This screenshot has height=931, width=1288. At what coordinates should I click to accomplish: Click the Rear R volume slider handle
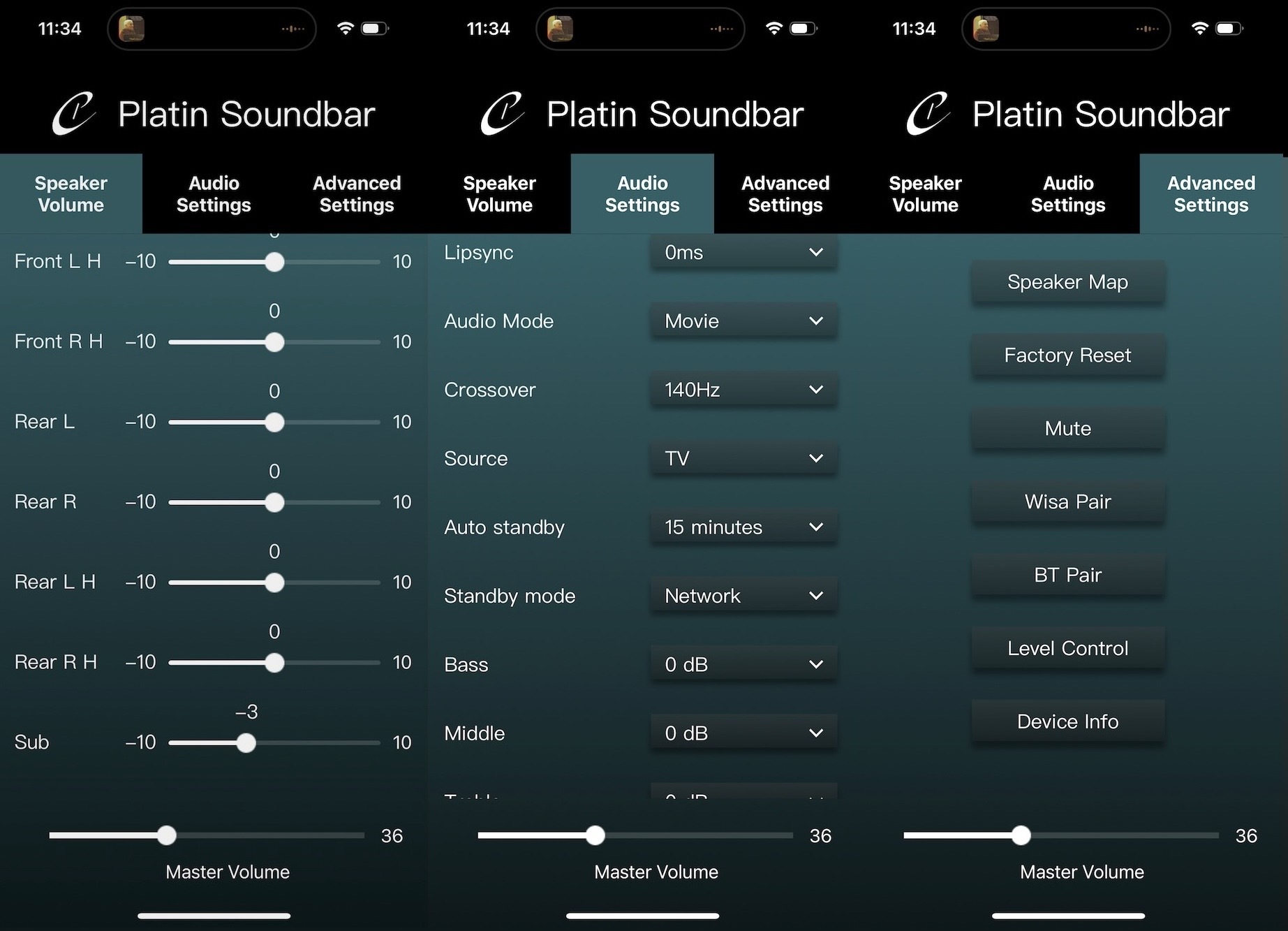coord(274,502)
